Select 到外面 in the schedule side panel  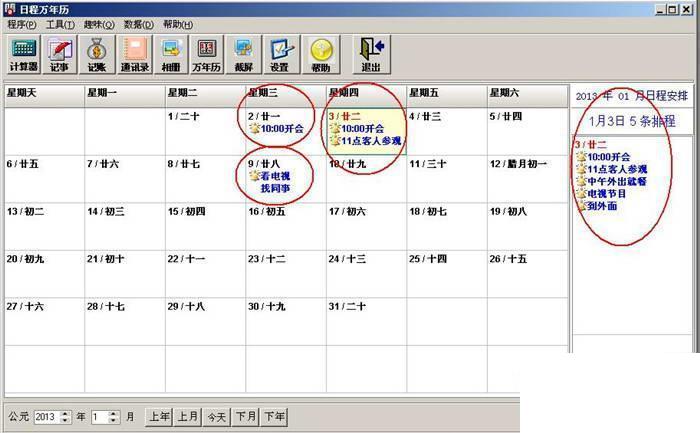pyautogui.click(x=602, y=206)
